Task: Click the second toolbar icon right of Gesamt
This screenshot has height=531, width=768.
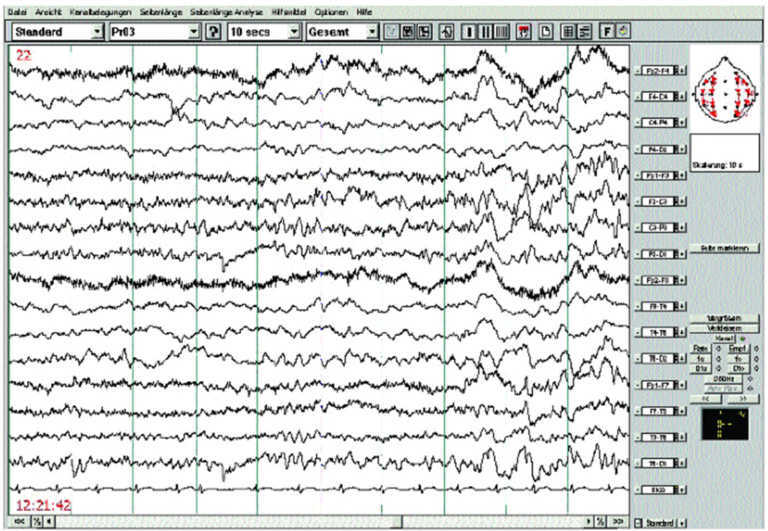Action: click(x=408, y=32)
